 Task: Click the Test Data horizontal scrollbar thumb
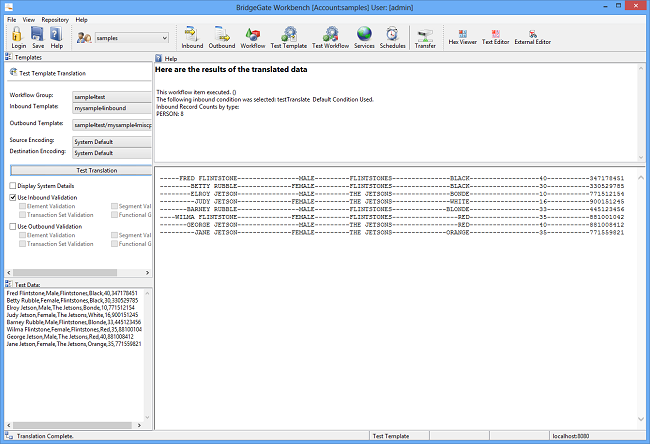pos(73,425)
